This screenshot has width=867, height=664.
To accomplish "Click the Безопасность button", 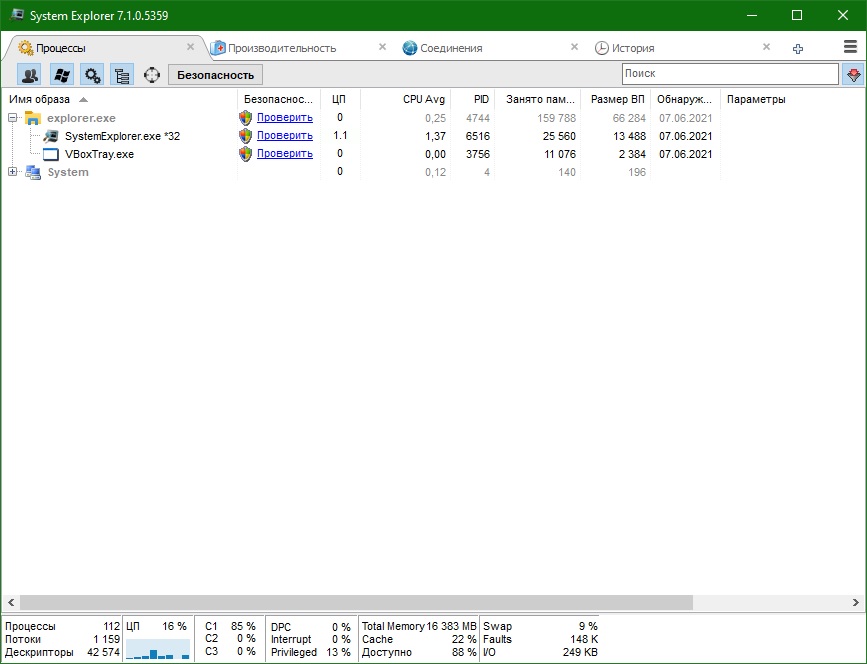I will [x=215, y=75].
